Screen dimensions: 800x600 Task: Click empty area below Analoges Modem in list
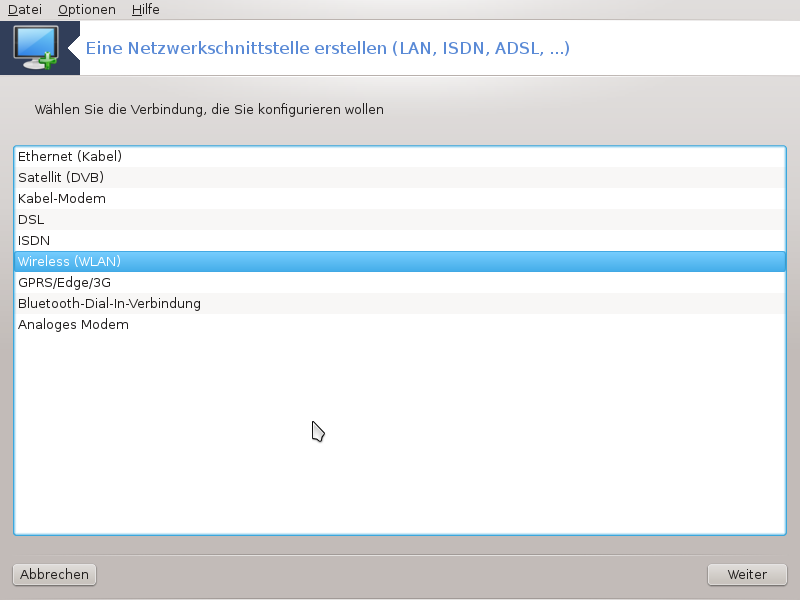point(400,430)
